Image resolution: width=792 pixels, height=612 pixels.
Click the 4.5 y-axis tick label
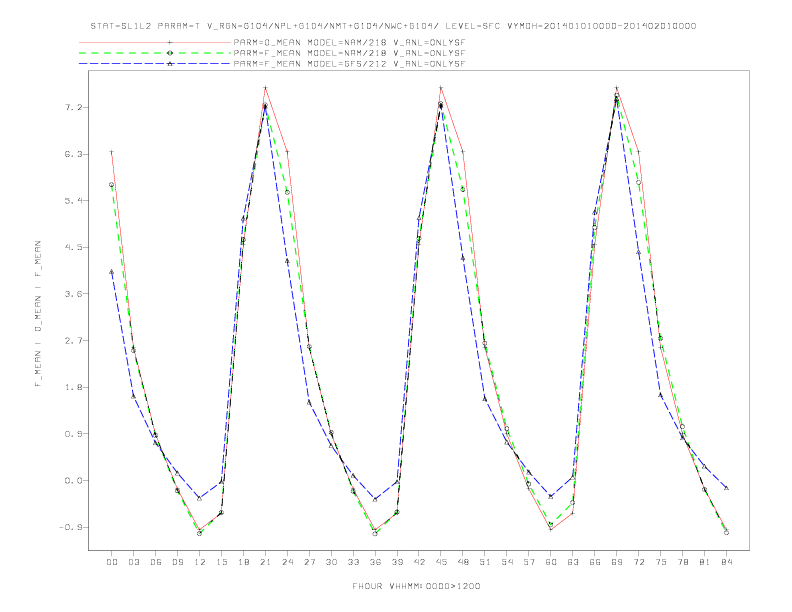coord(72,247)
